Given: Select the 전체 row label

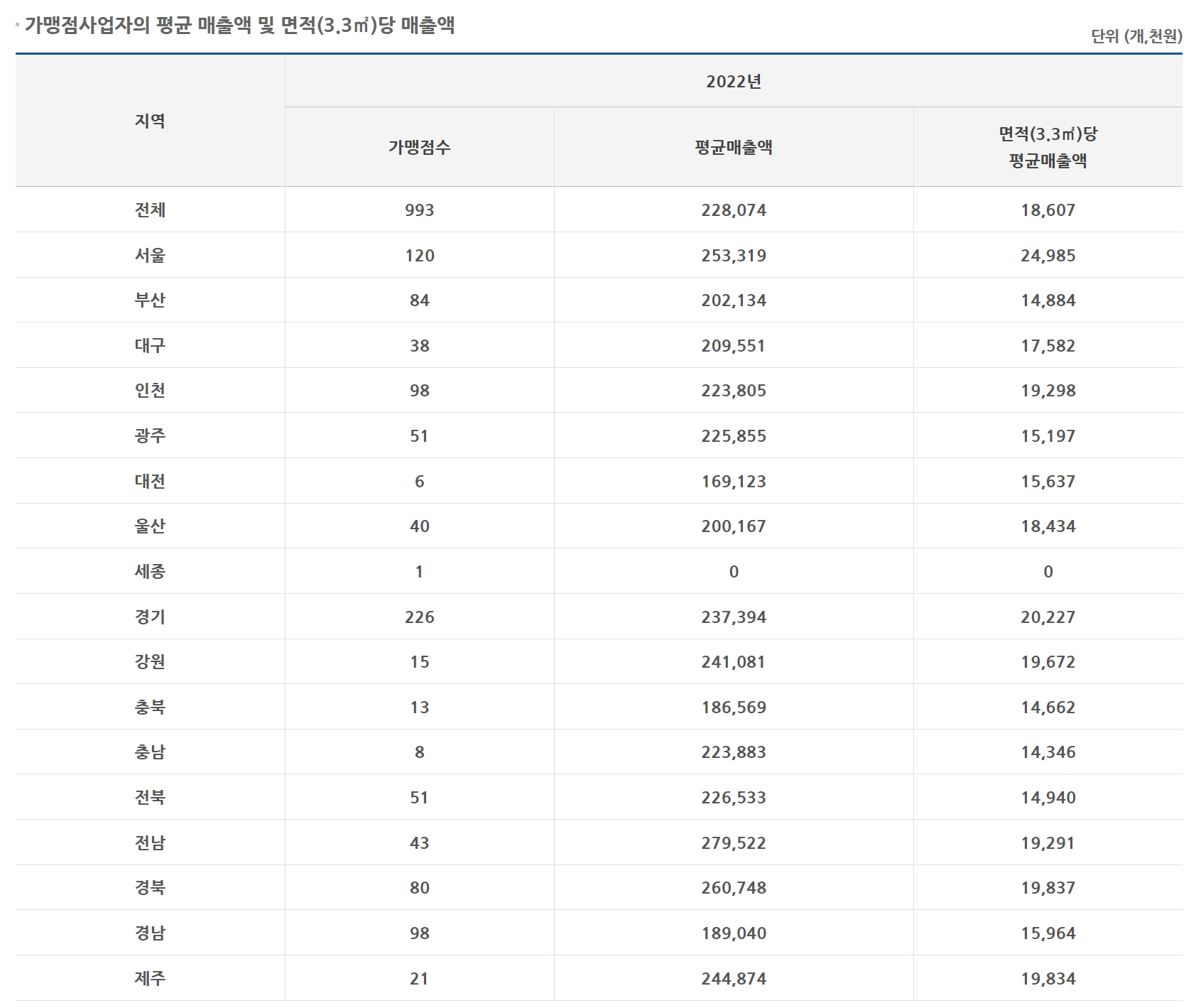Looking at the screenshot, I should coord(150,210).
